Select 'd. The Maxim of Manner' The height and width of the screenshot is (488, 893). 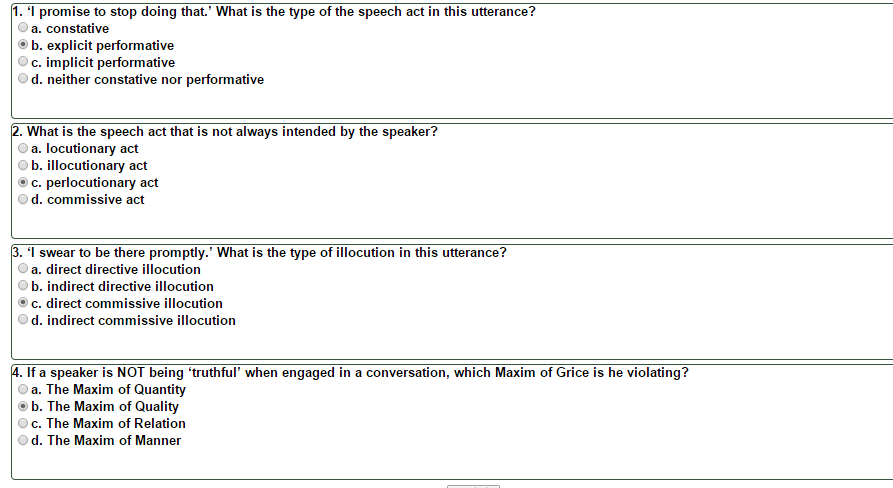tap(23, 440)
